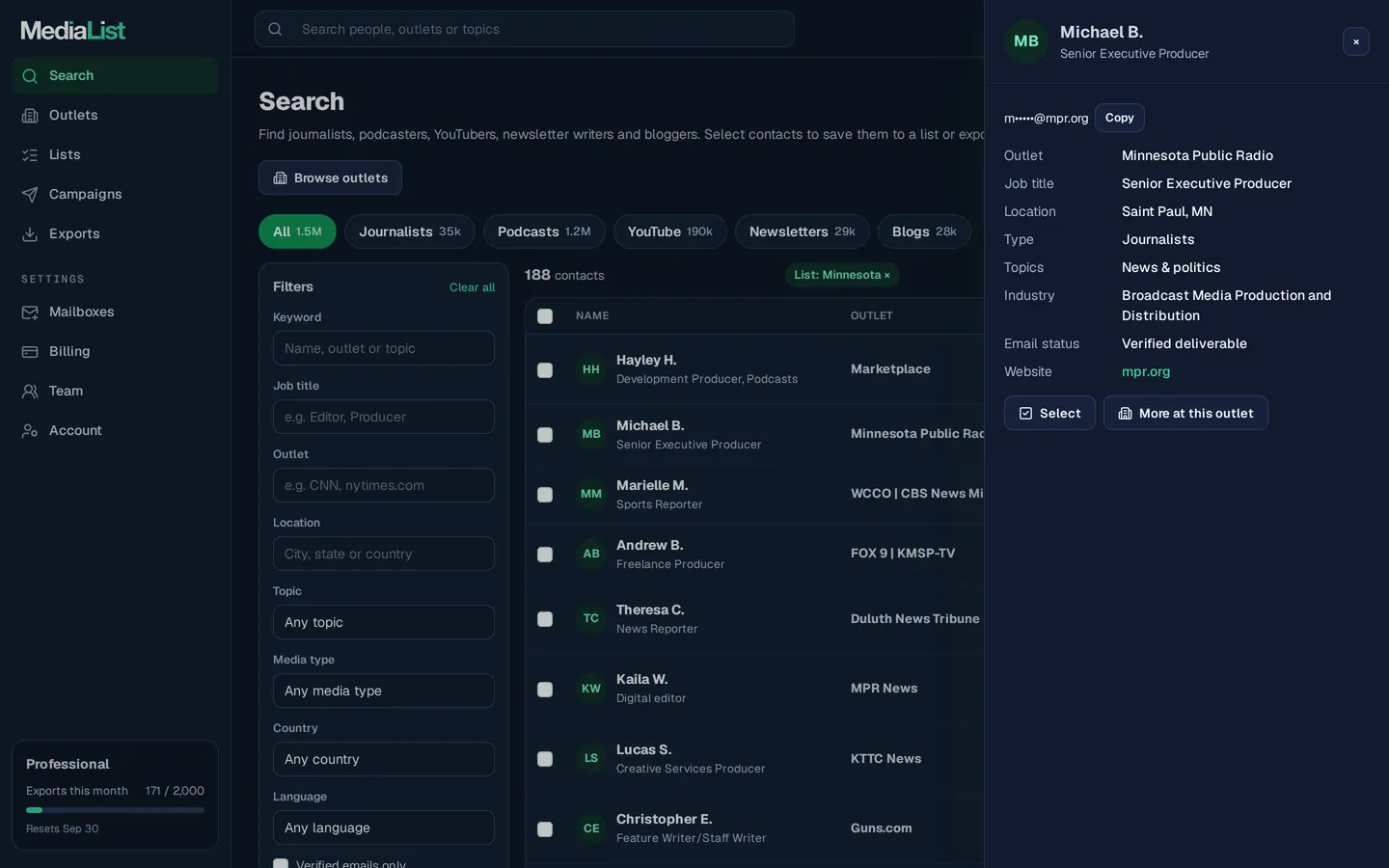Screen dimensions: 1389x868
Task: Select the YouTube 190k tab
Action: (x=670, y=231)
